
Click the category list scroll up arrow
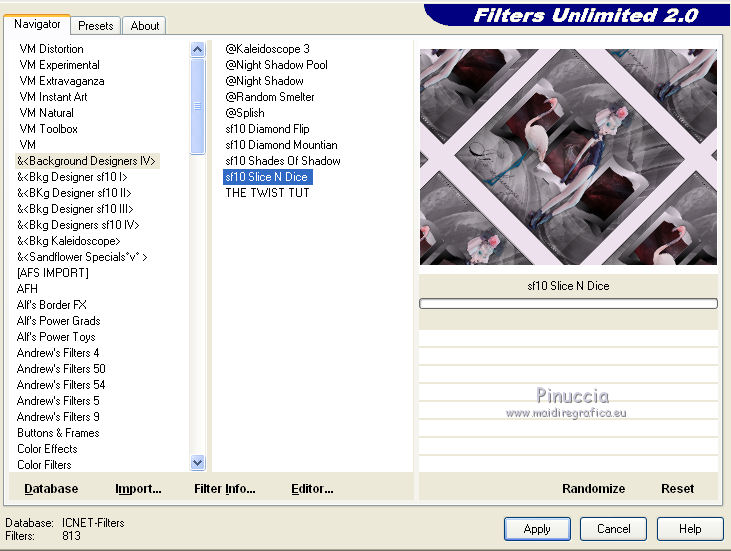coord(198,49)
